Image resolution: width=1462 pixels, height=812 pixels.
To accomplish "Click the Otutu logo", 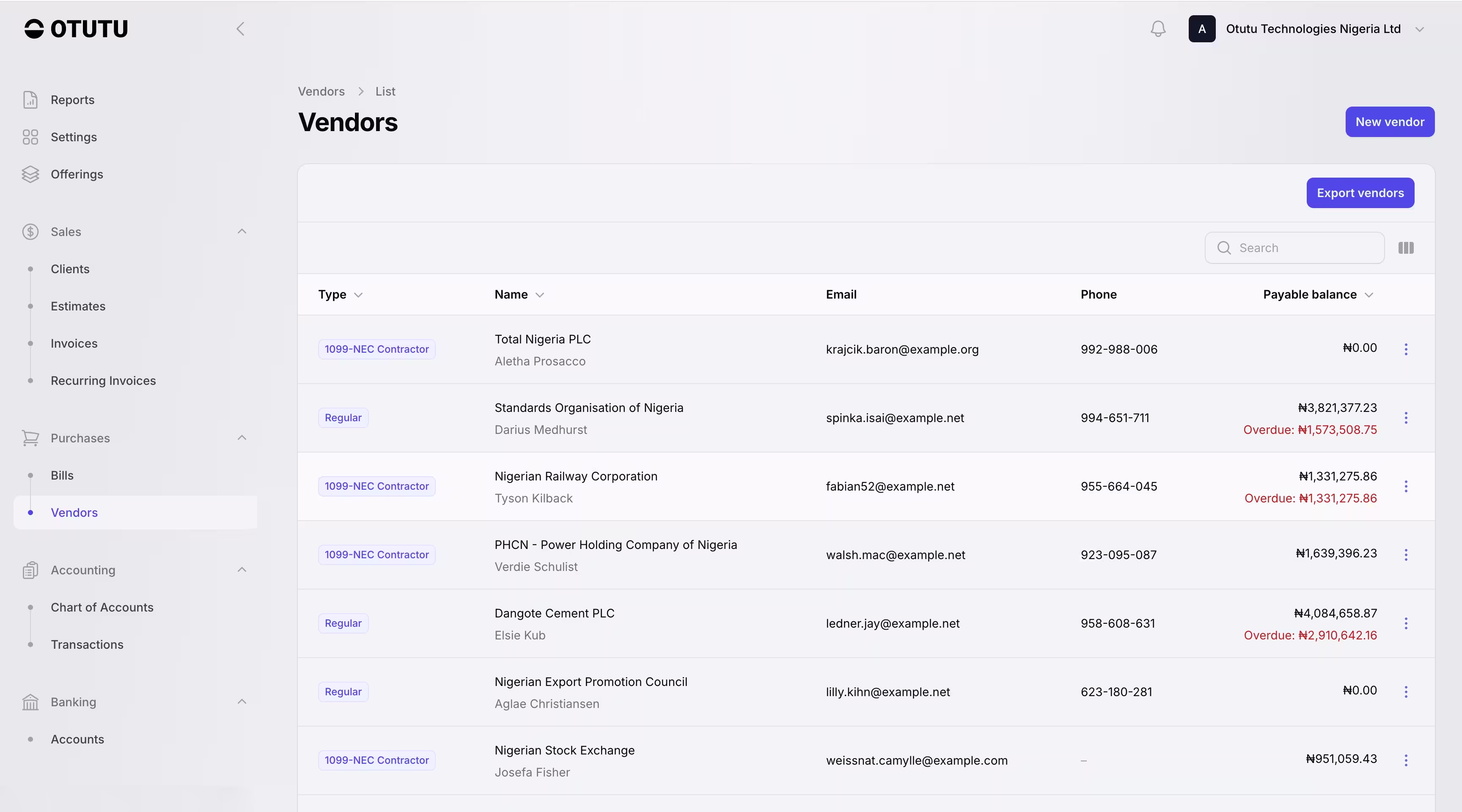I will point(76,29).
